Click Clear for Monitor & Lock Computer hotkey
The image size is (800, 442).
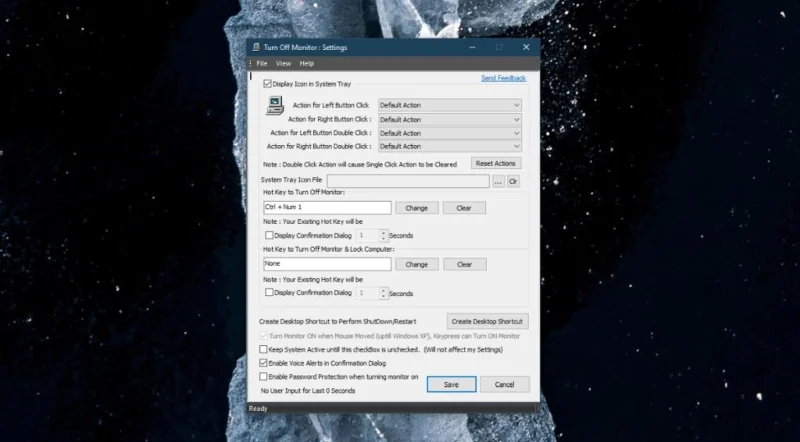click(x=464, y=264)
